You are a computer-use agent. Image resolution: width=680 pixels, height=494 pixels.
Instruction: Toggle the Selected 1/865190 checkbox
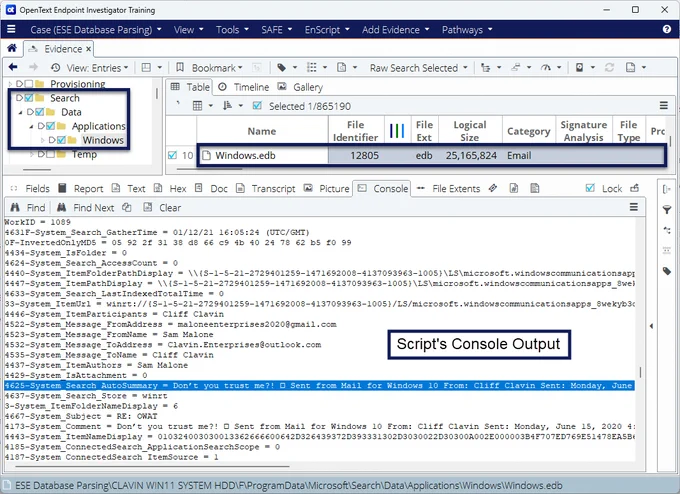[257, 105]
